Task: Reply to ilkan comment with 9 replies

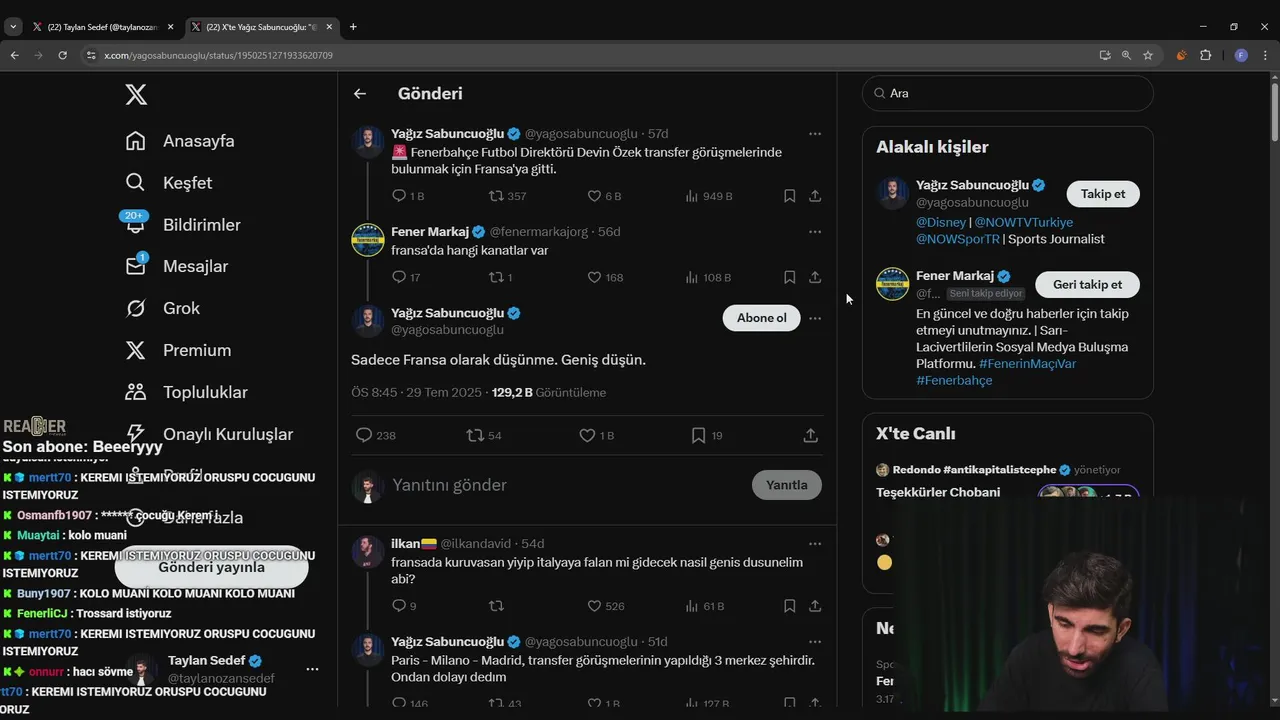Action: click(404, 606)
